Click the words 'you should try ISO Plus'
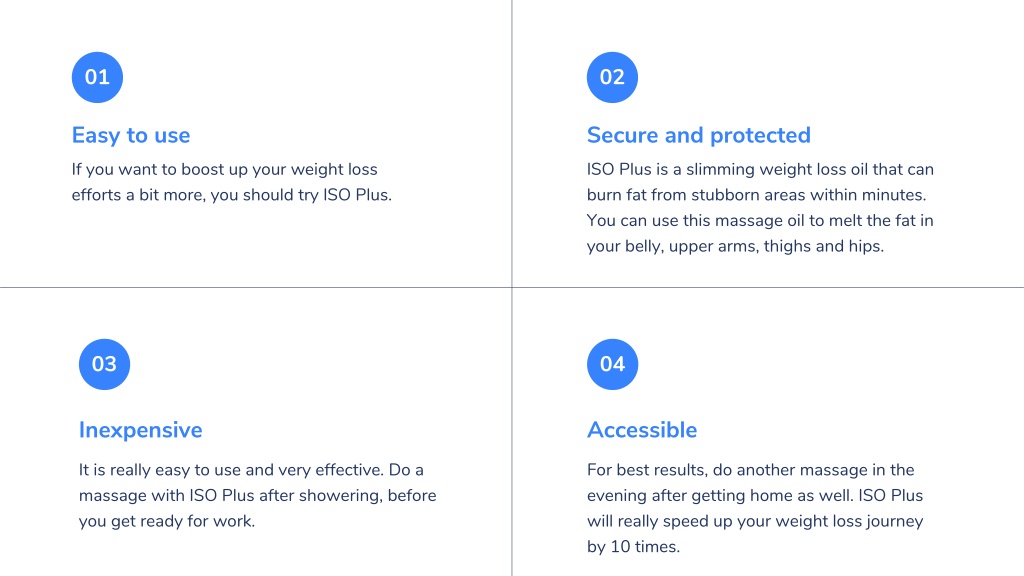Screen dimensions: 1024x576 point(316,195)
